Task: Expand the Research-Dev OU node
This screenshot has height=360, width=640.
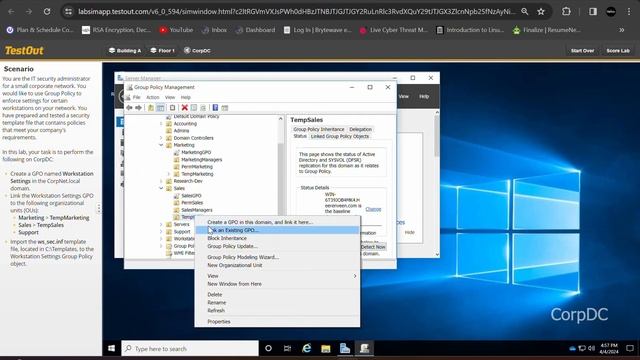Action: click(x=161, y=181)
